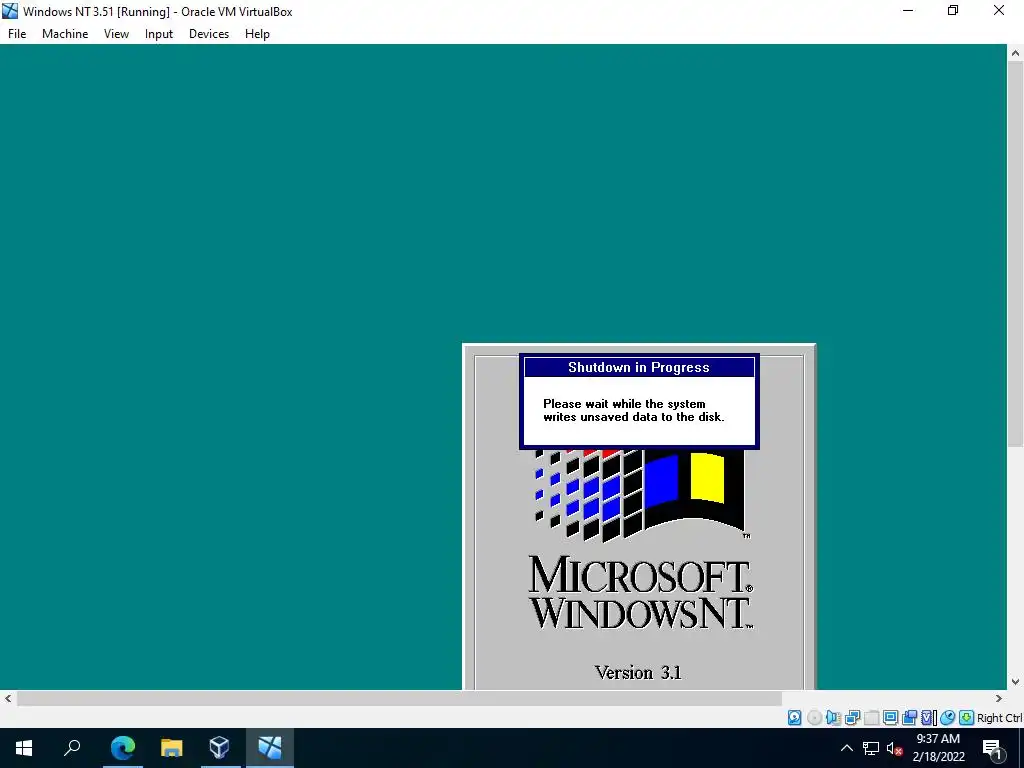Screen dimensions: 1024x768
Task: Click the network tray icon
Action: coord(871,748)
